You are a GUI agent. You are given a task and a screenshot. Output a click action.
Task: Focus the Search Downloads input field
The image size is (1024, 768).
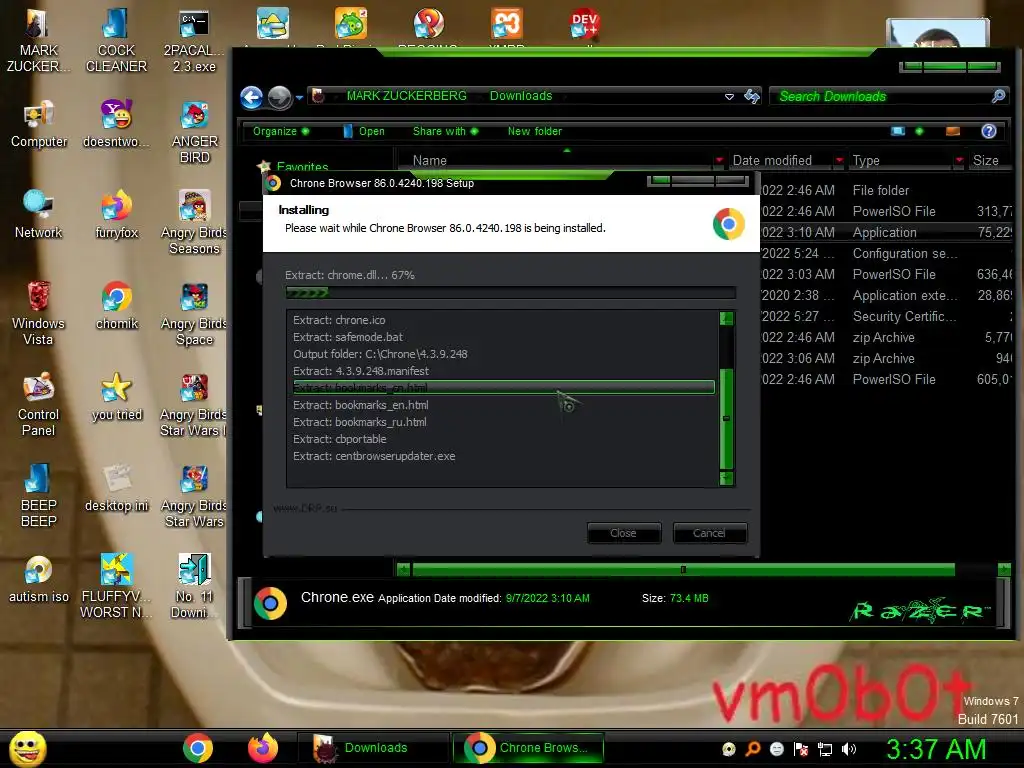(x=882, y=96)
